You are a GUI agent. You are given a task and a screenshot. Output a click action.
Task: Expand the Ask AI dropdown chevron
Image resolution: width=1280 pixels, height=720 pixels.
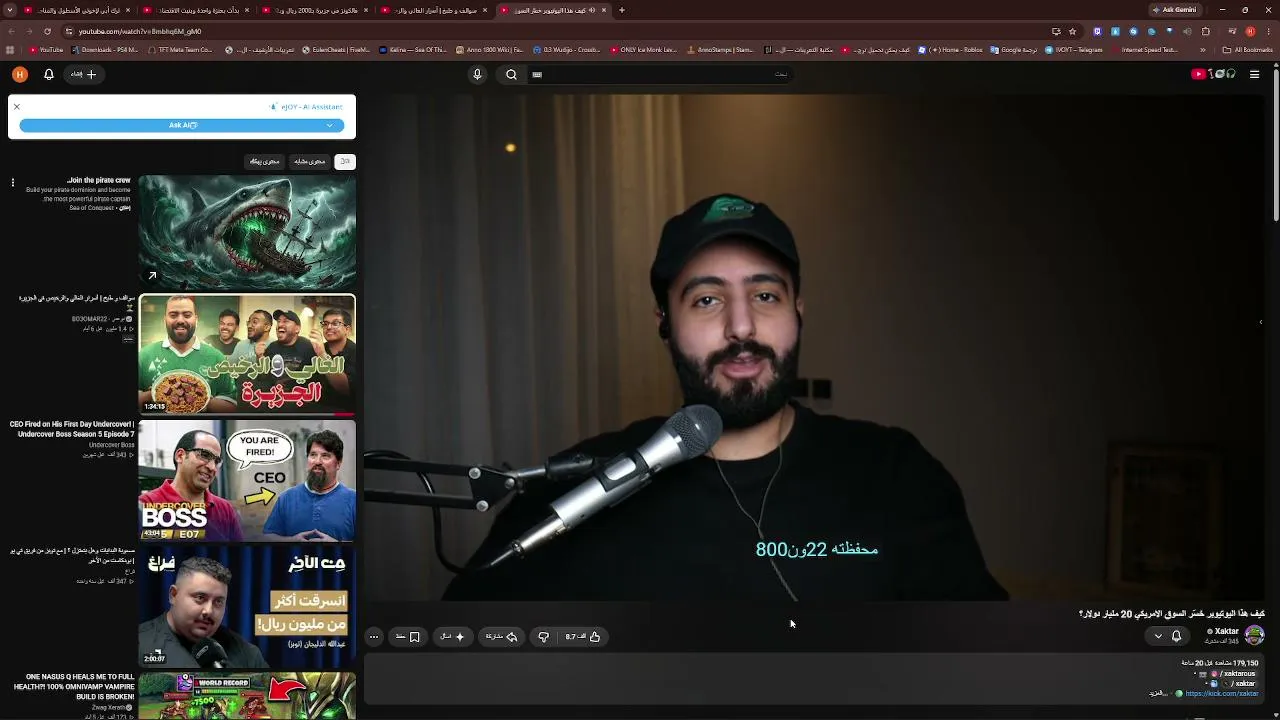(329, 125)
